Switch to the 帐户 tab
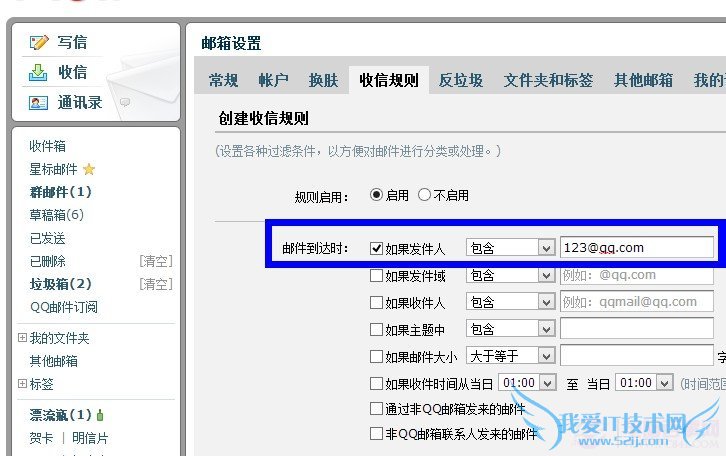 coord(273,80)
